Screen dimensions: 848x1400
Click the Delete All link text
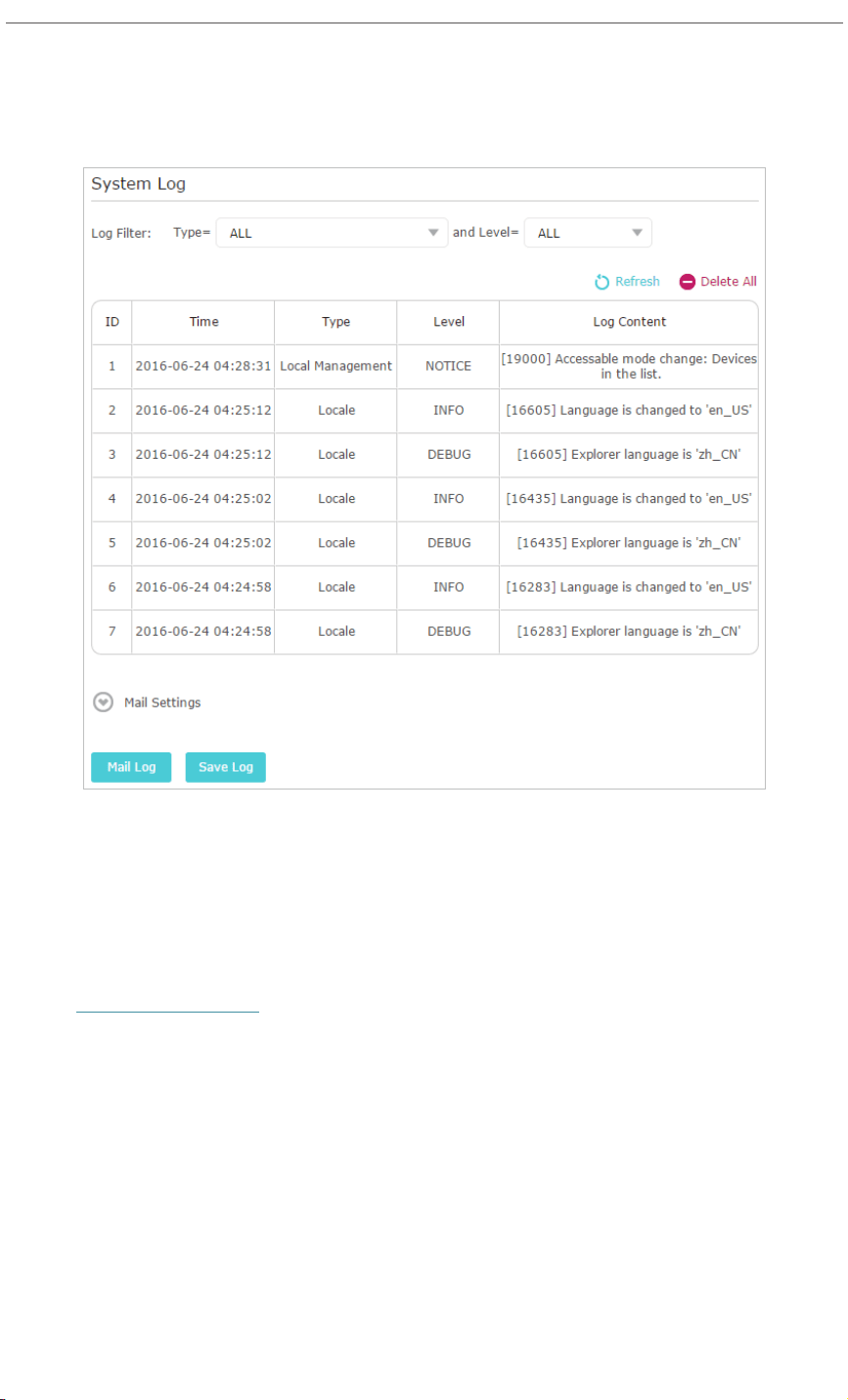(x=729, y=282)
